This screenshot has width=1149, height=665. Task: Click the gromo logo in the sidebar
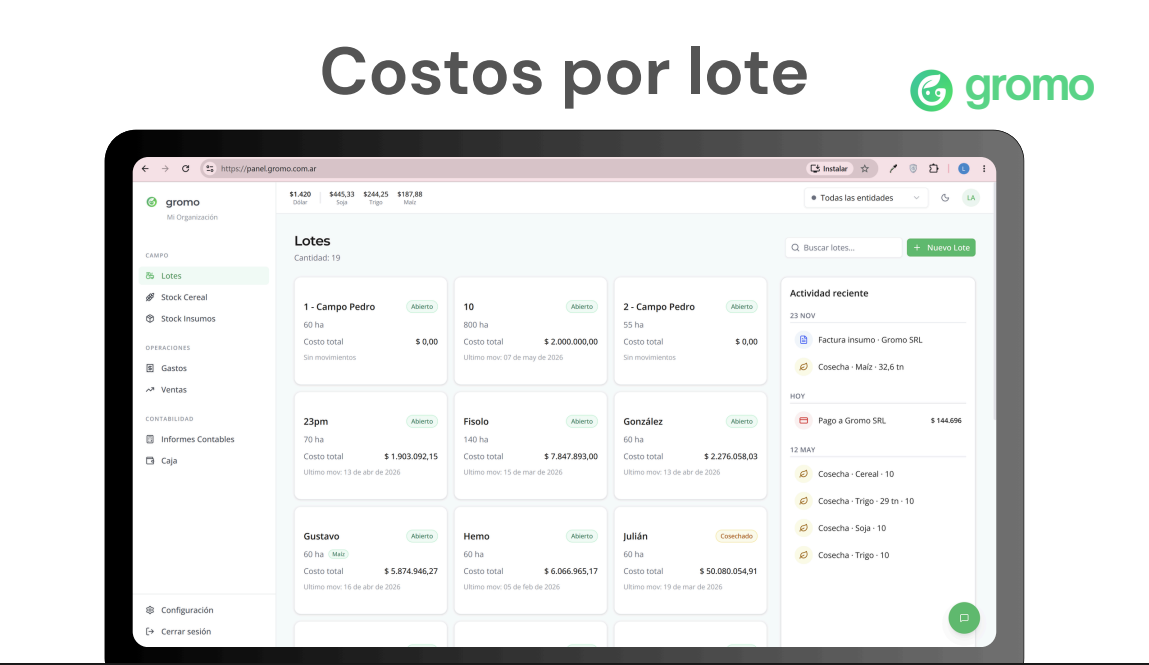pyautogui.click(x=173, y=202)
